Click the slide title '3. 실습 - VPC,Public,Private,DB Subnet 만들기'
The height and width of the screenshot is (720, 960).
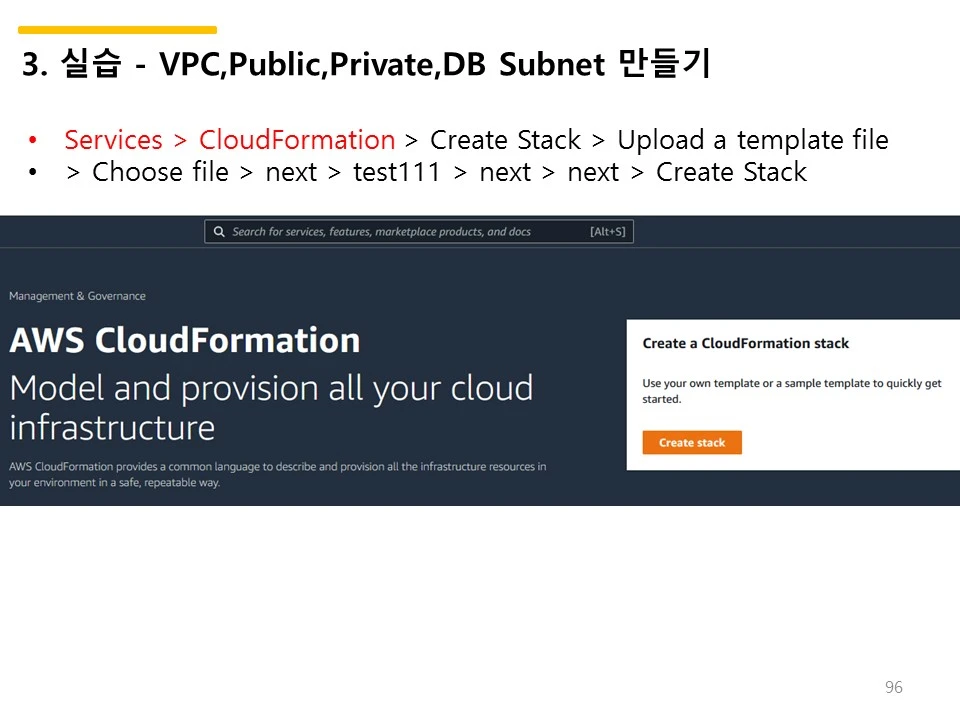coord(366,64)
